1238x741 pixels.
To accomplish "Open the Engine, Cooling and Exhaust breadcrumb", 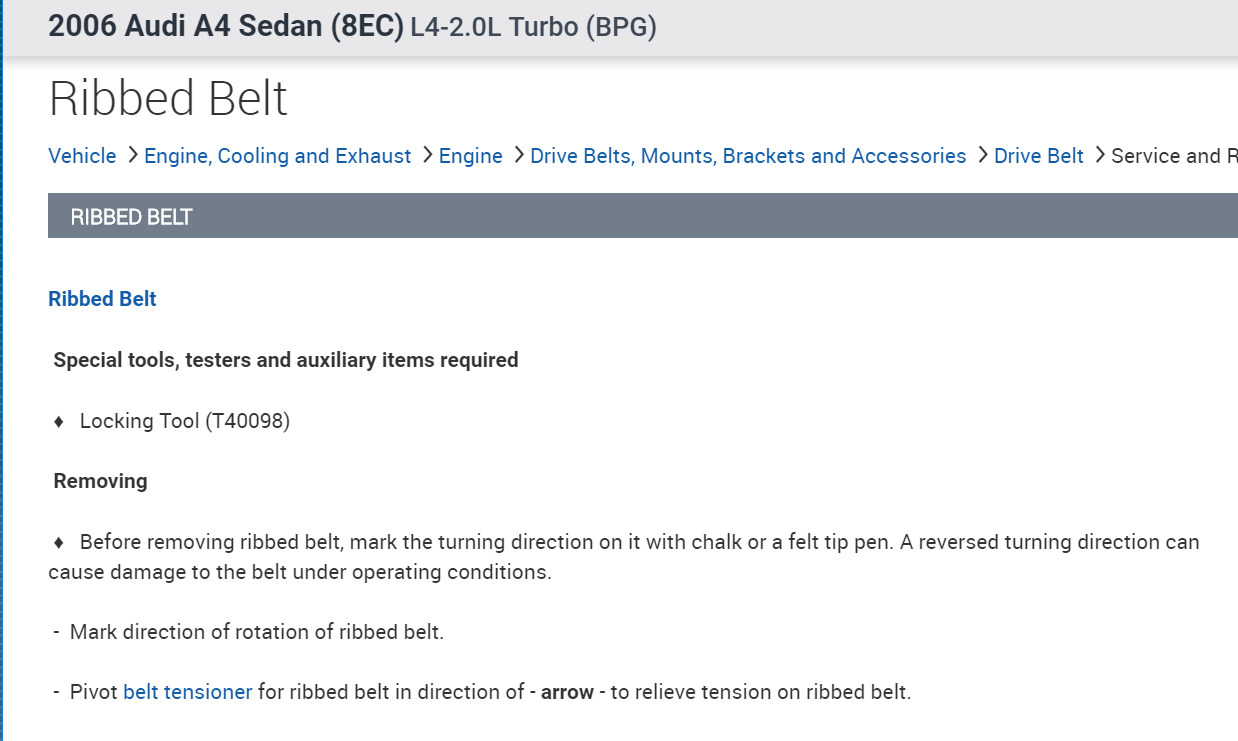I will click(277, 156).
